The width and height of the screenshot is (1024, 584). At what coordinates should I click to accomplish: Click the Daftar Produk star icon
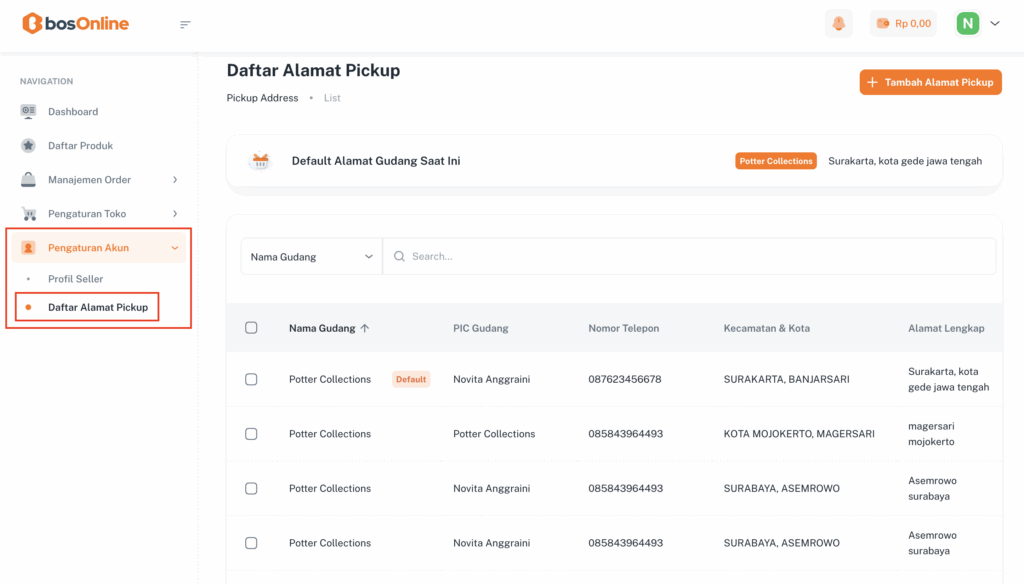28,146
